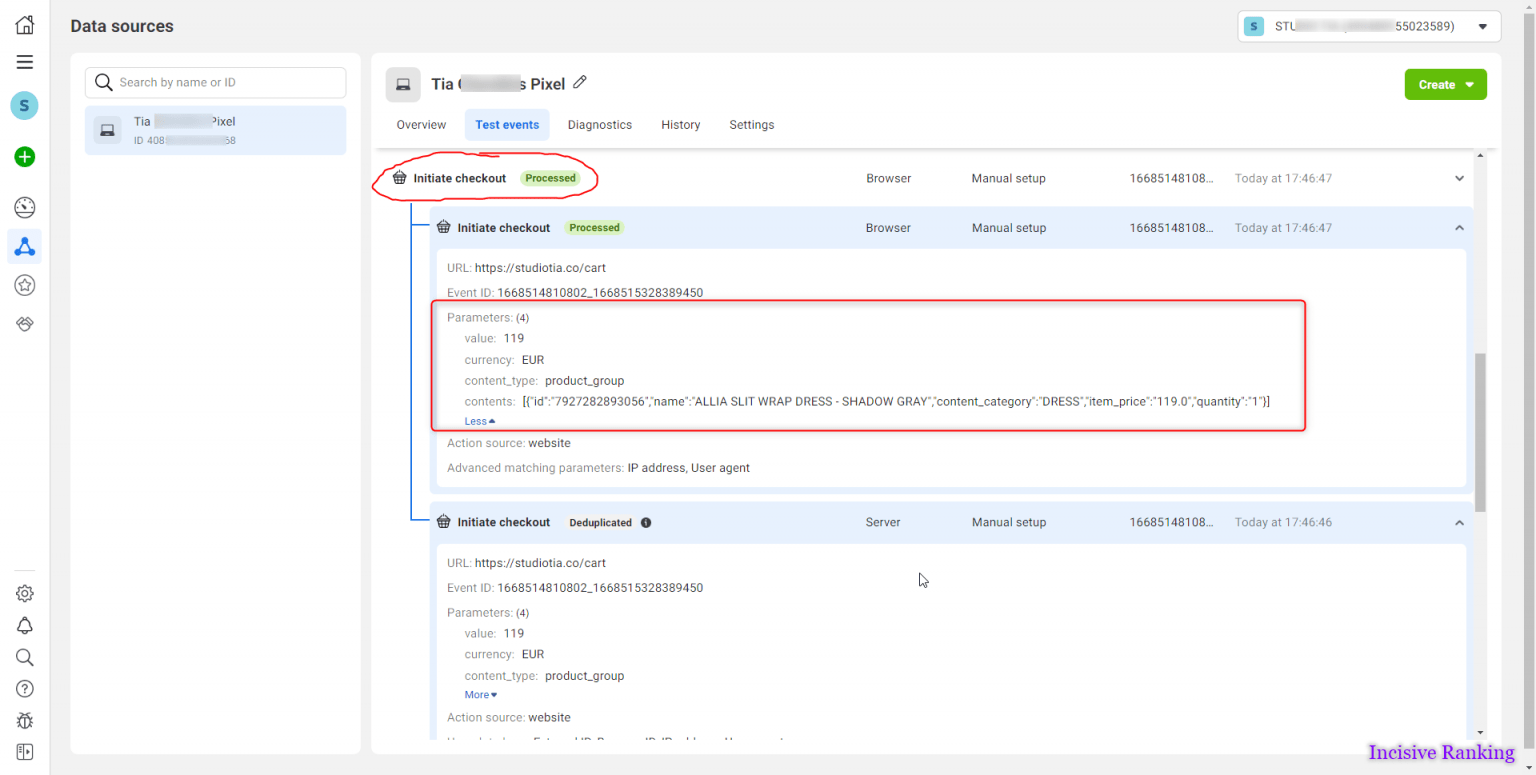Click More to expand server parameters
Image resolution: width=1536 pixels, height=775 pixels.
(481, 695)
